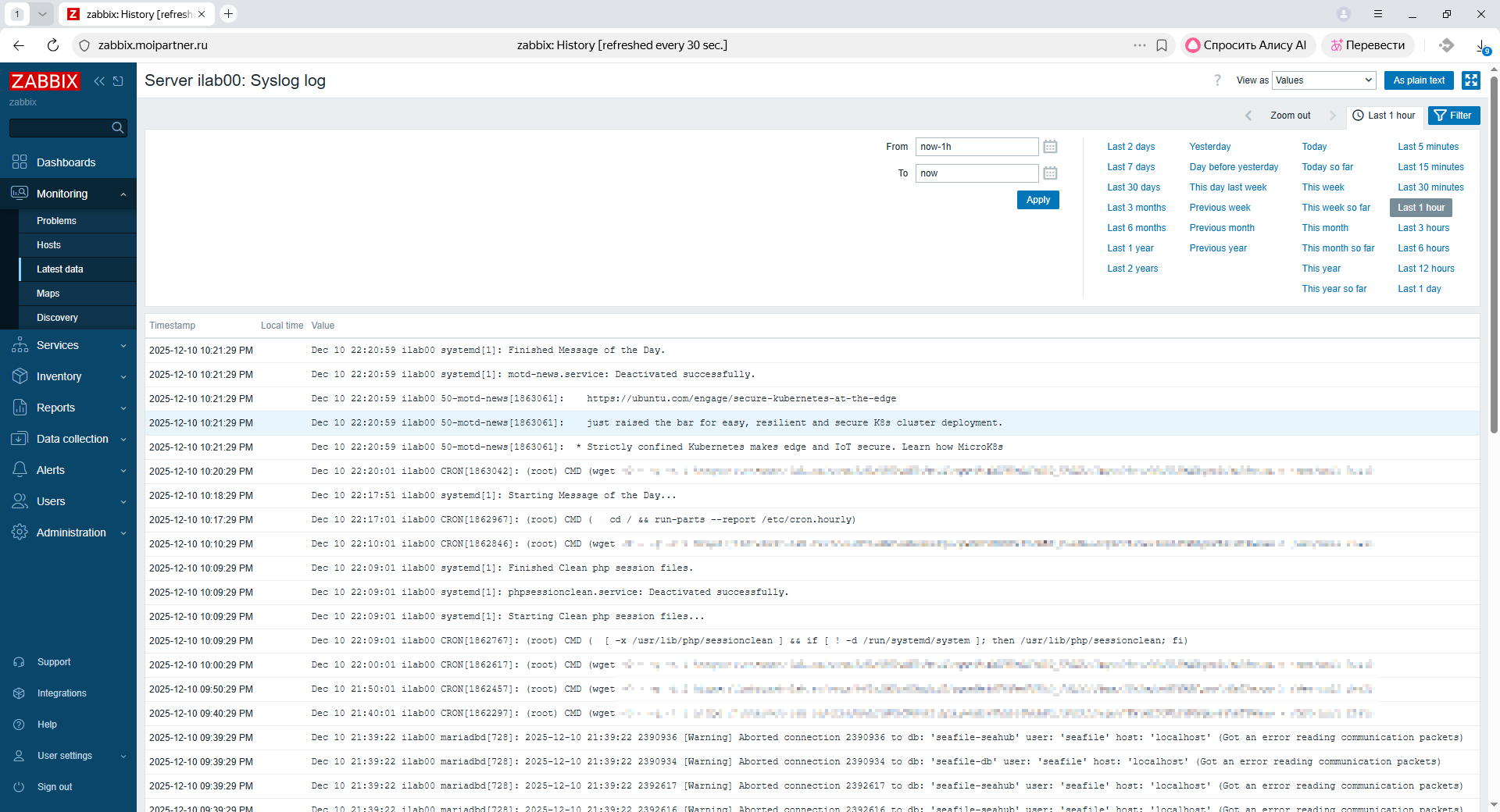The height and width of the screenshot is (812, 1500).
Task: Open the Filter panel with the funnel icon
Action: (x=1453, y=115)
